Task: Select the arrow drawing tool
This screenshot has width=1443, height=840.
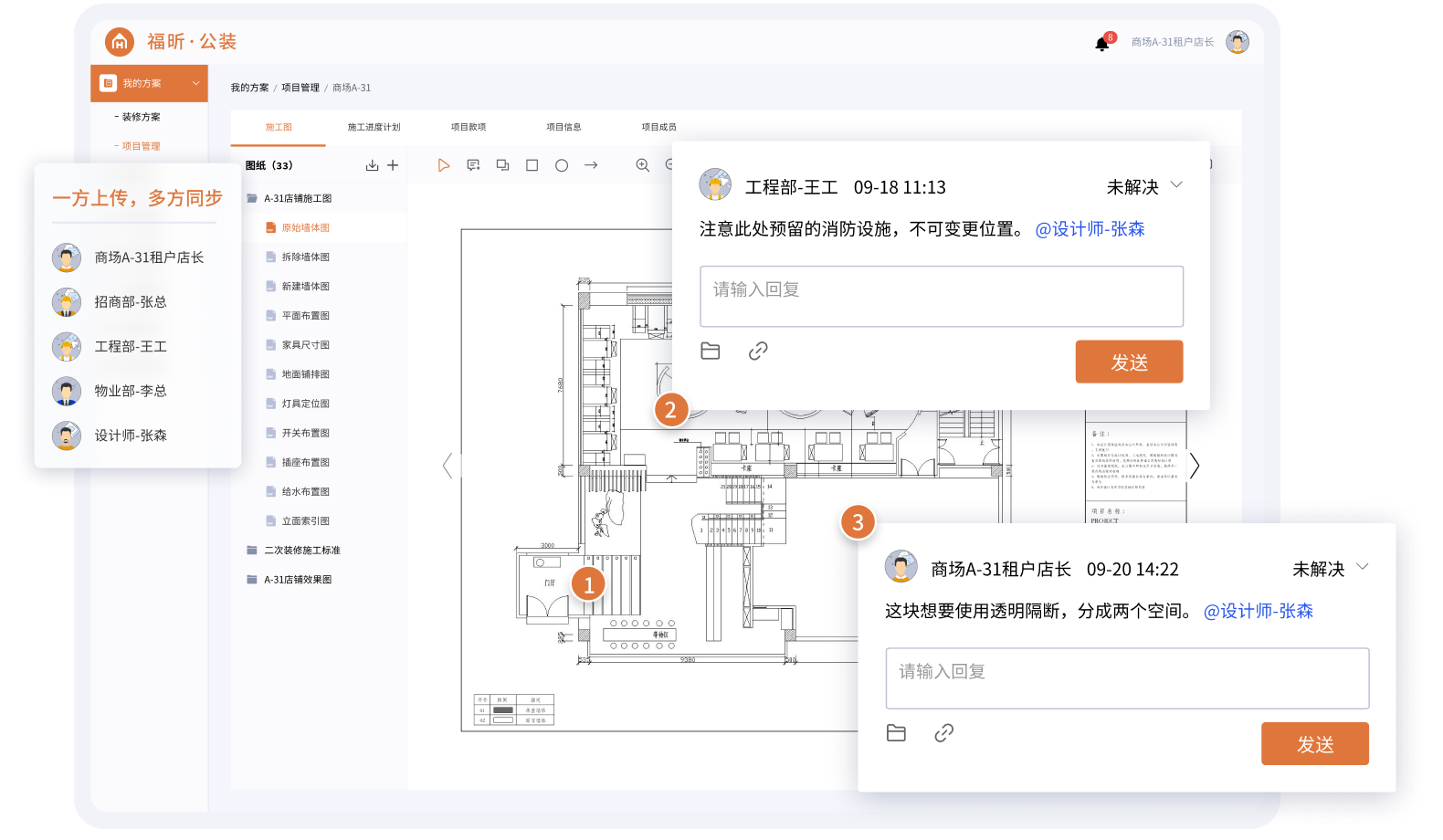Action: (591, 165)
